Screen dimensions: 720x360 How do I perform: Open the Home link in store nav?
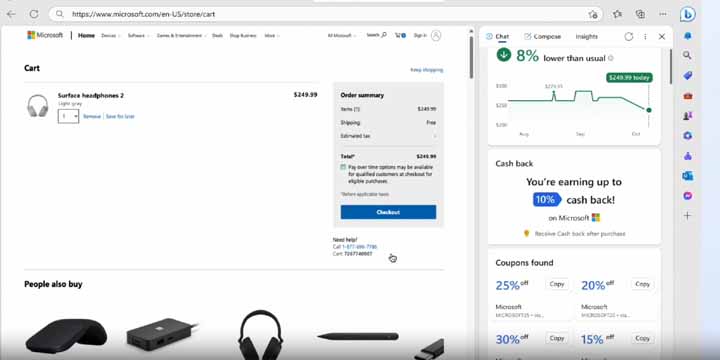click(86, 35)
